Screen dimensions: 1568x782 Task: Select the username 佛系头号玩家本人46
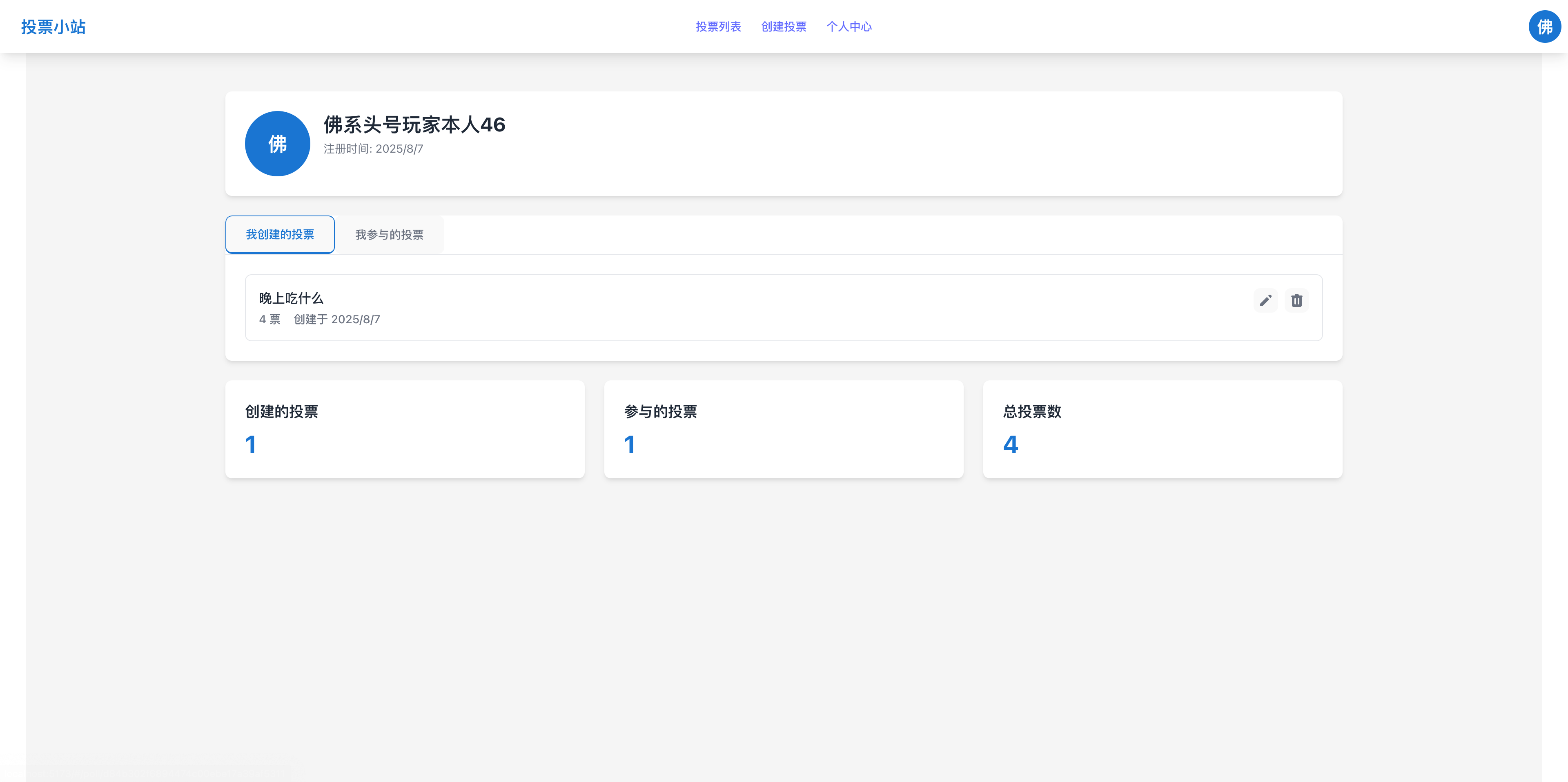coord(414,125)
